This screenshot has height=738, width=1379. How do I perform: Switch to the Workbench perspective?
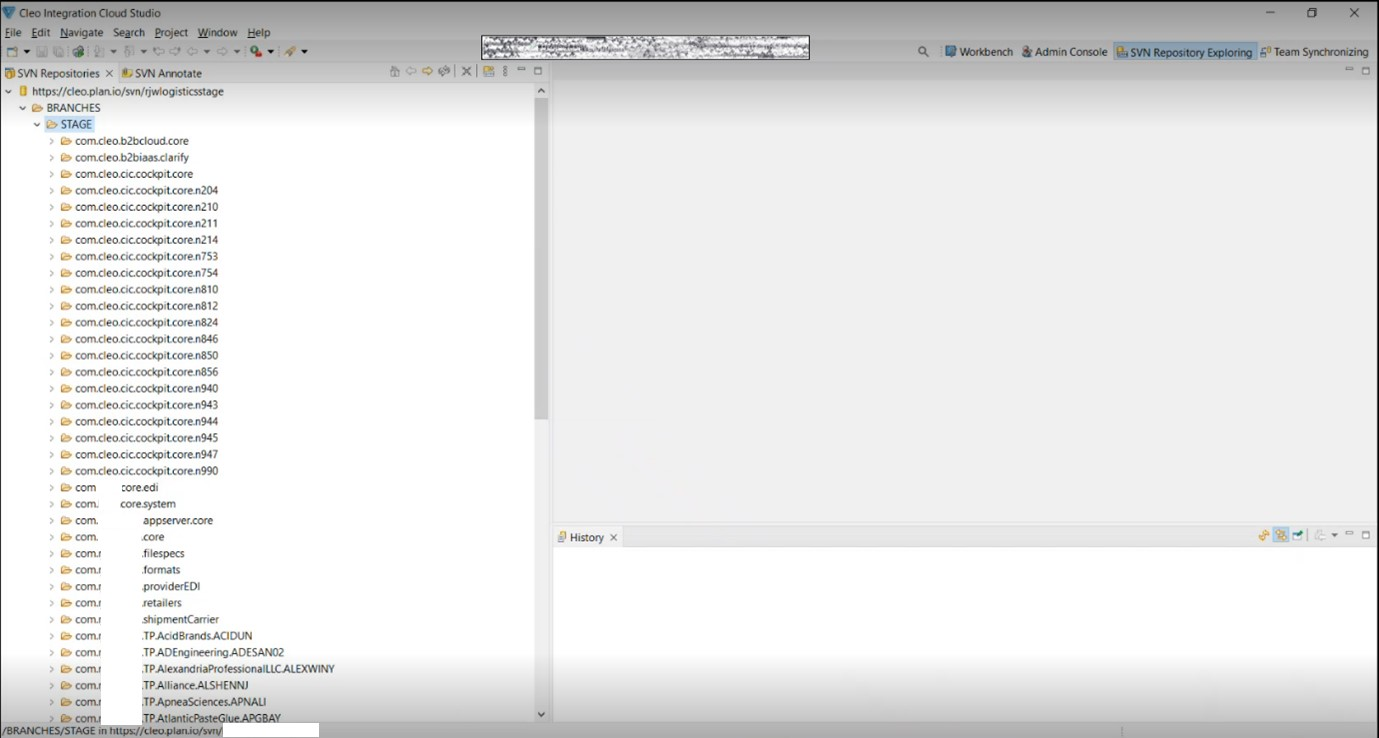[979, 52]
